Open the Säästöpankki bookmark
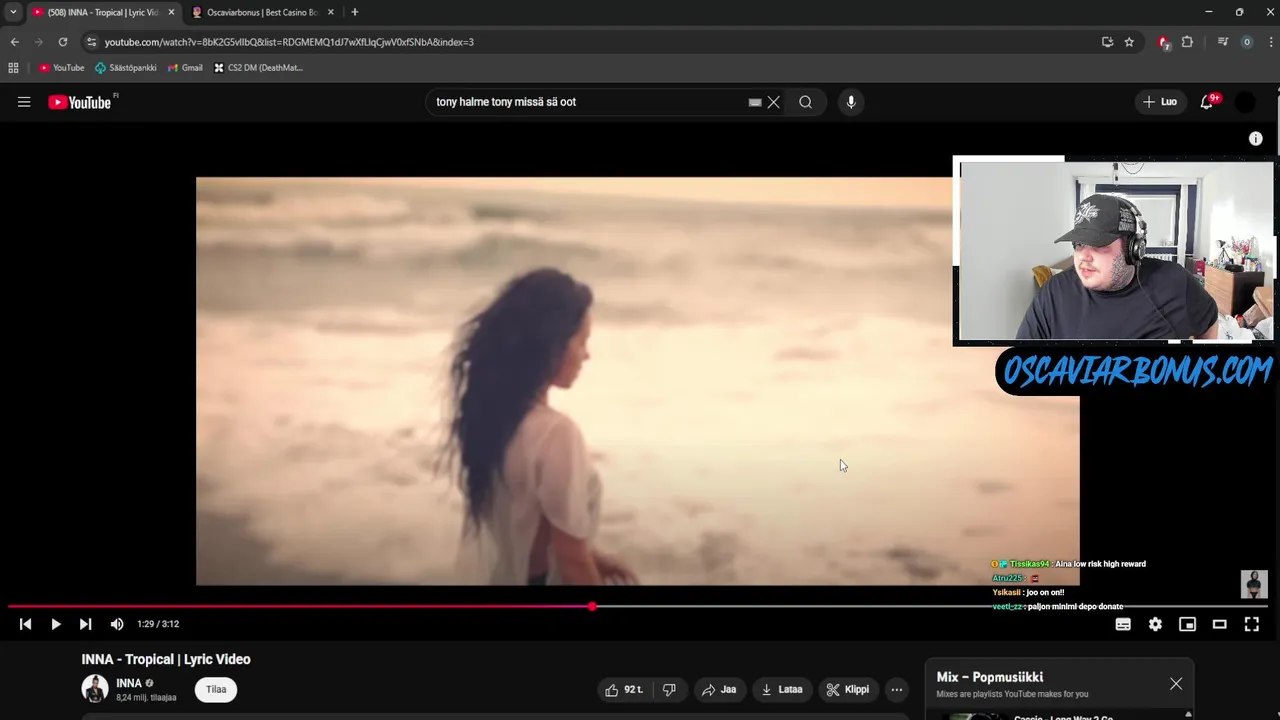 pos(126,68)
